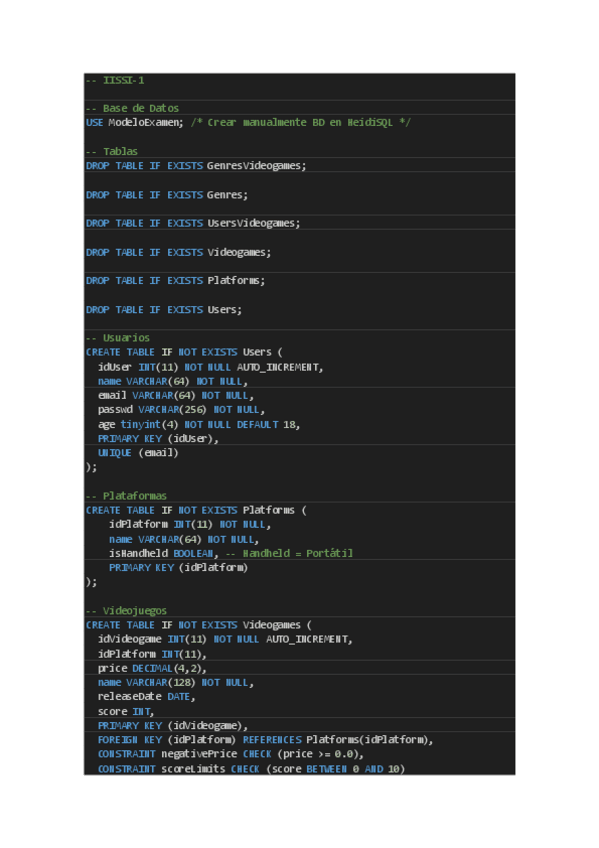The height and width of the screenshot is (848, 599).
Task: Click the DROP TABLE Platforms line
Action: (175, 281)
